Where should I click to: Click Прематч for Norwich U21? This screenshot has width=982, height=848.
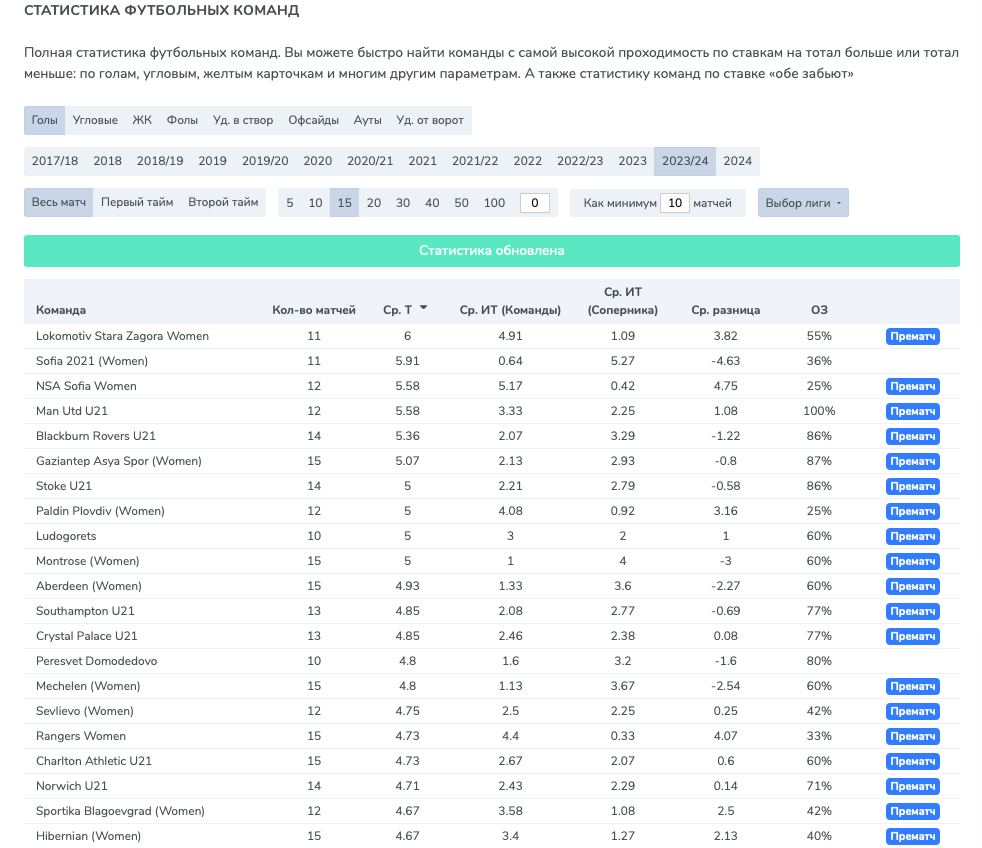[x=912, y=787]
